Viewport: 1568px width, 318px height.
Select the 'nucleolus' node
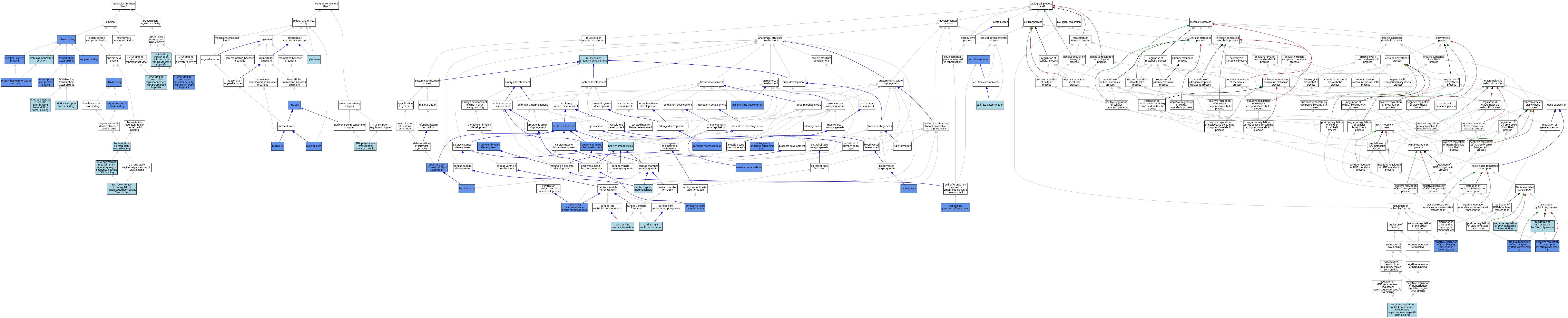[278, 146]
